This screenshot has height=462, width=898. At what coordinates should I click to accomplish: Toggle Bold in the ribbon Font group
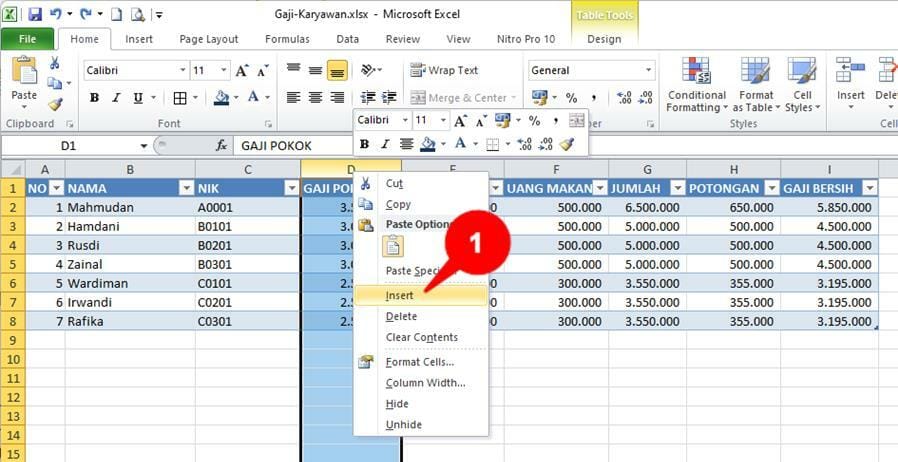coord(94,98)
